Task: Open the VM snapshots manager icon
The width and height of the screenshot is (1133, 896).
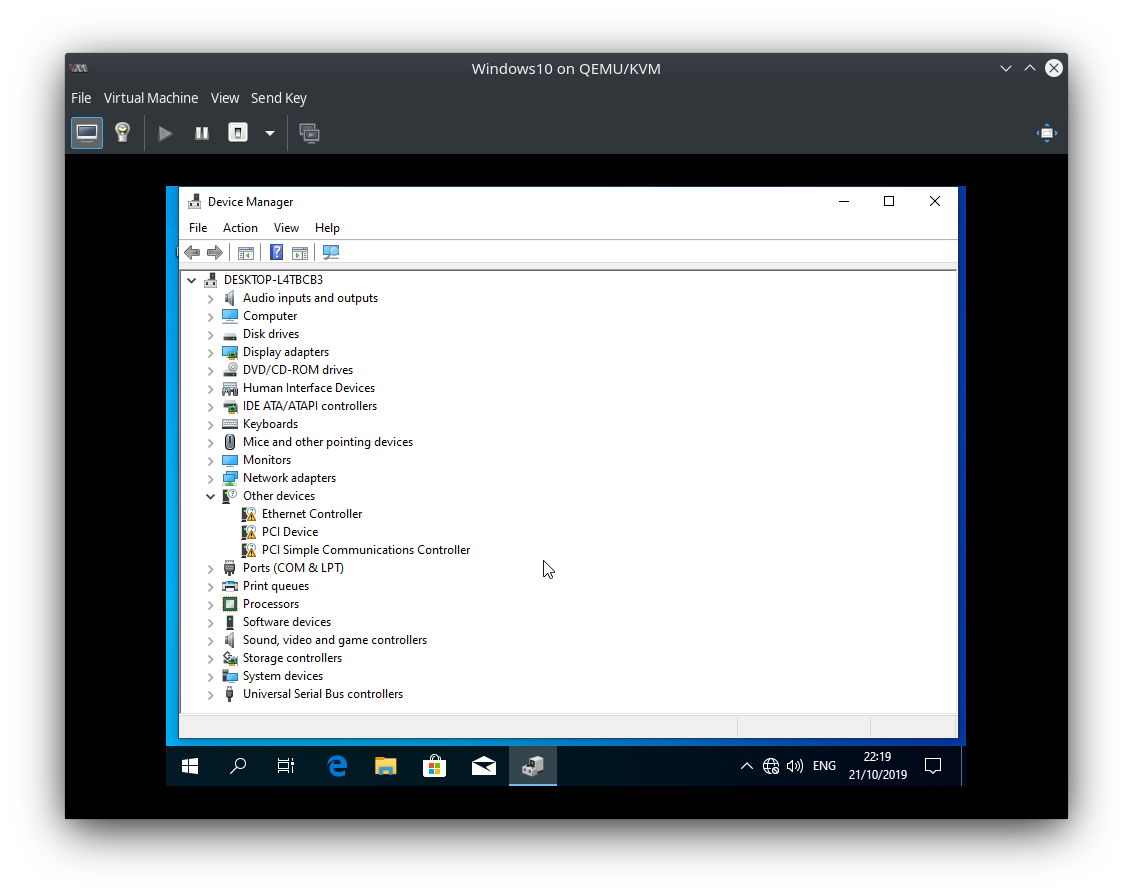Action: pyautogui.click(x=310, y=133)
